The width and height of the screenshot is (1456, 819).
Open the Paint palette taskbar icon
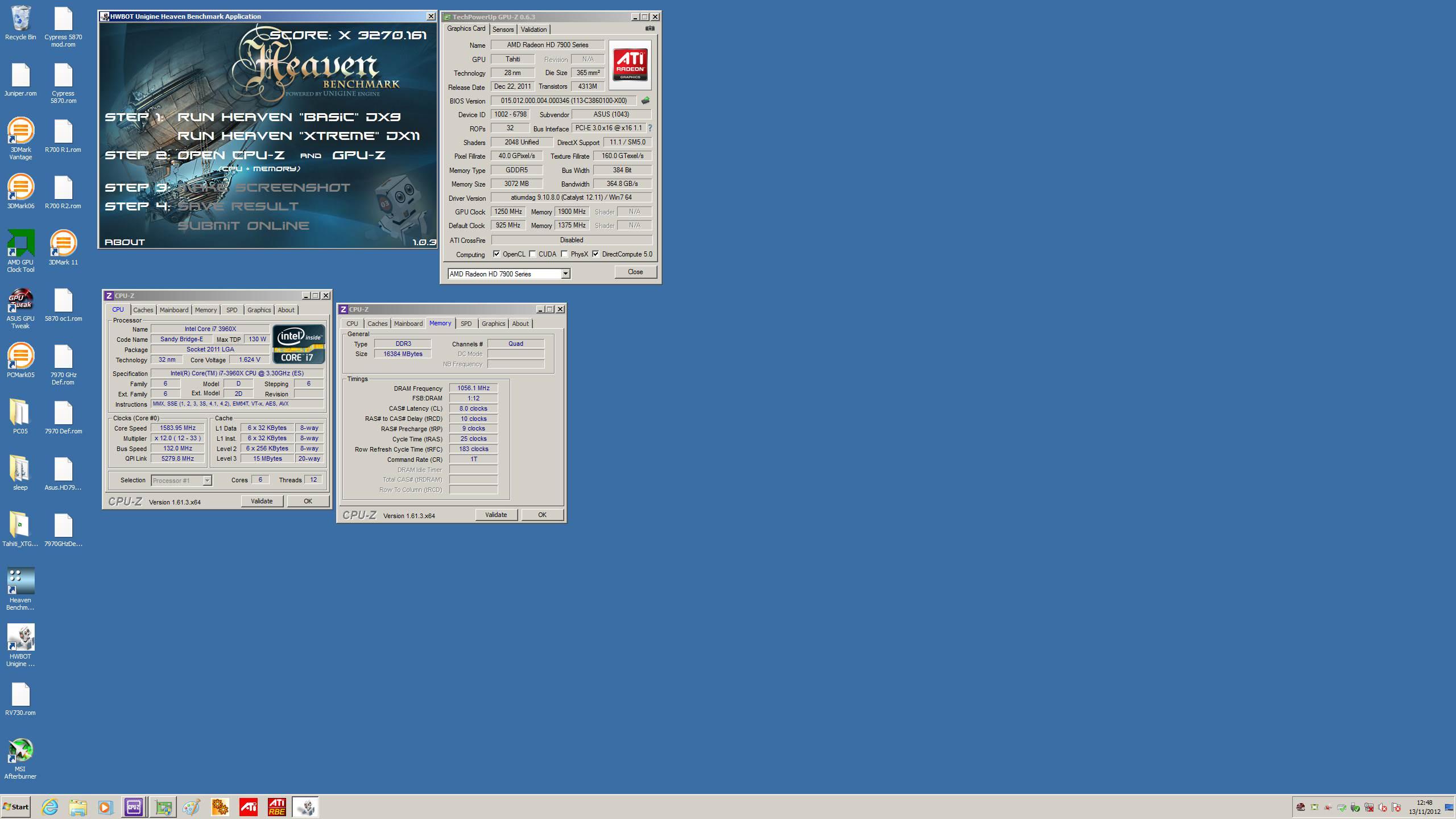point(191,806)
